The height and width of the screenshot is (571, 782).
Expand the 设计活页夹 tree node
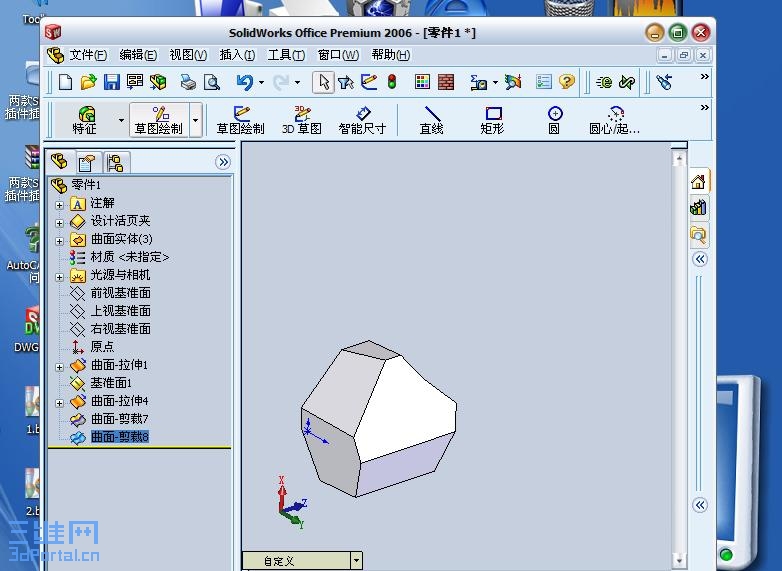coord(59,223)
